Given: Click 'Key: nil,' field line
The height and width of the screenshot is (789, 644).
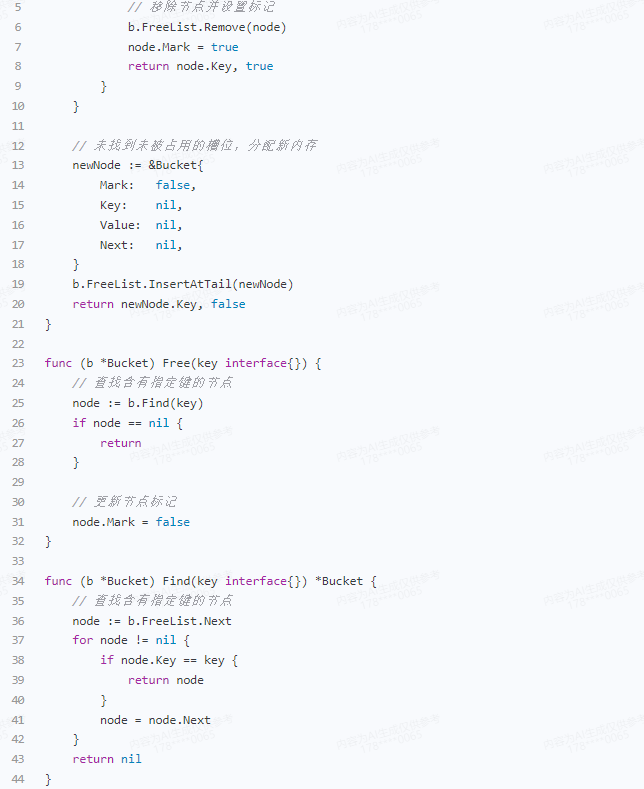Looking at the screenshot, I should point(141,205).
